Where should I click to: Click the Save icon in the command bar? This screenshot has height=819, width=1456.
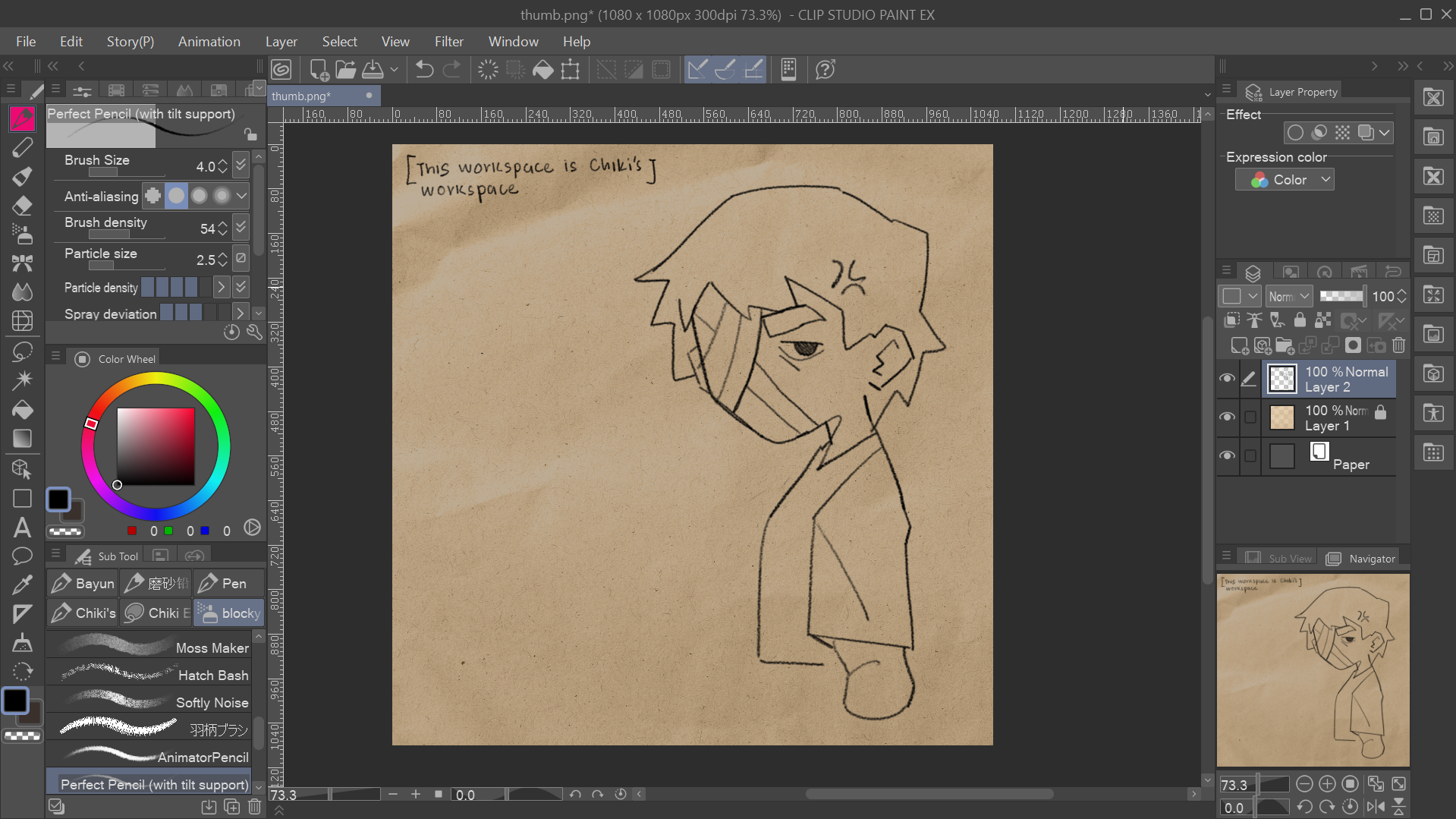[x=373, y=70]
